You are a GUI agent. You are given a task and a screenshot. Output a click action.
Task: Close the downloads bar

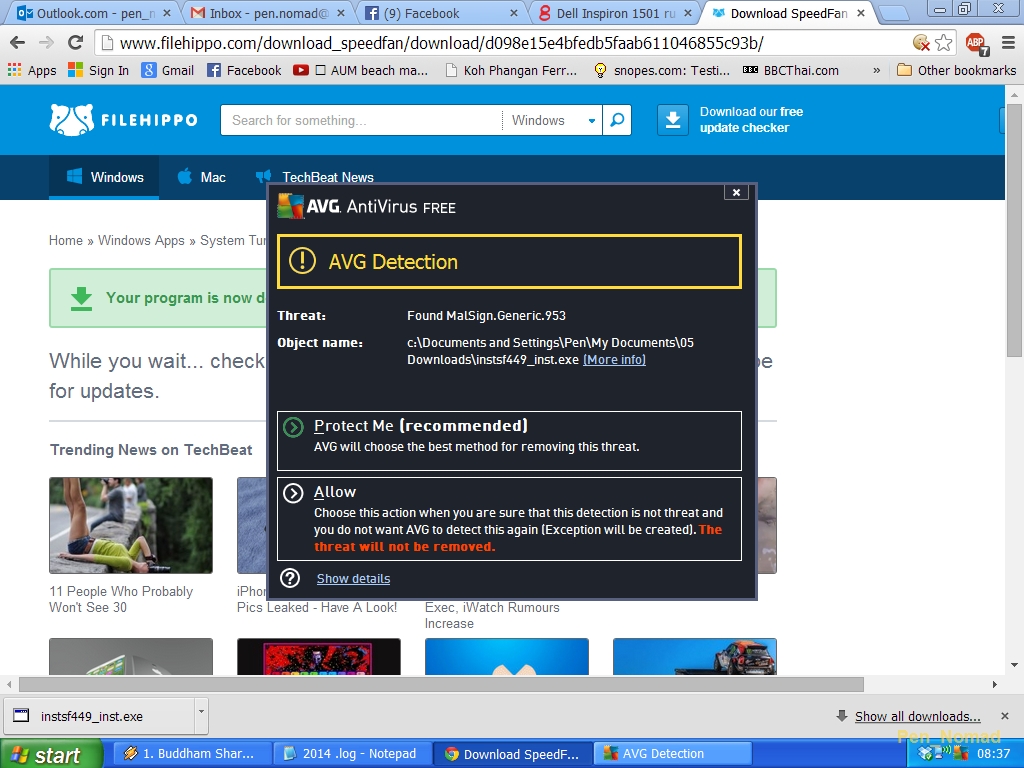click(x=1004, y=716)
